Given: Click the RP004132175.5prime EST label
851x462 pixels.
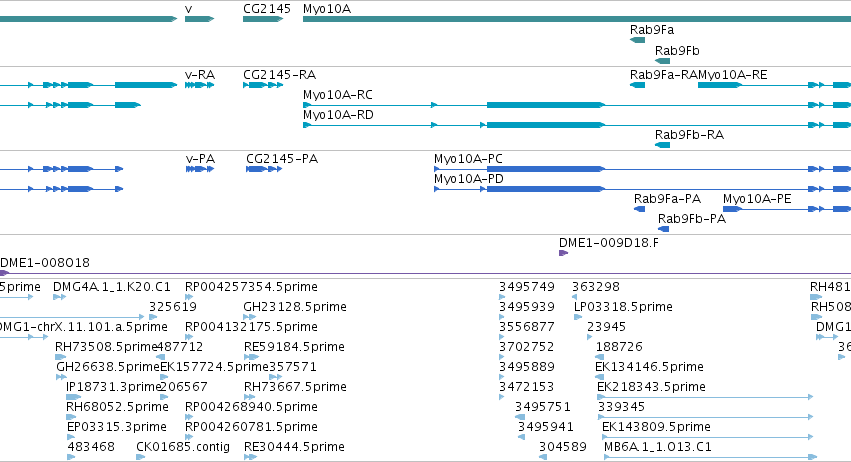Looking at the screenshot, I should 251,327.
